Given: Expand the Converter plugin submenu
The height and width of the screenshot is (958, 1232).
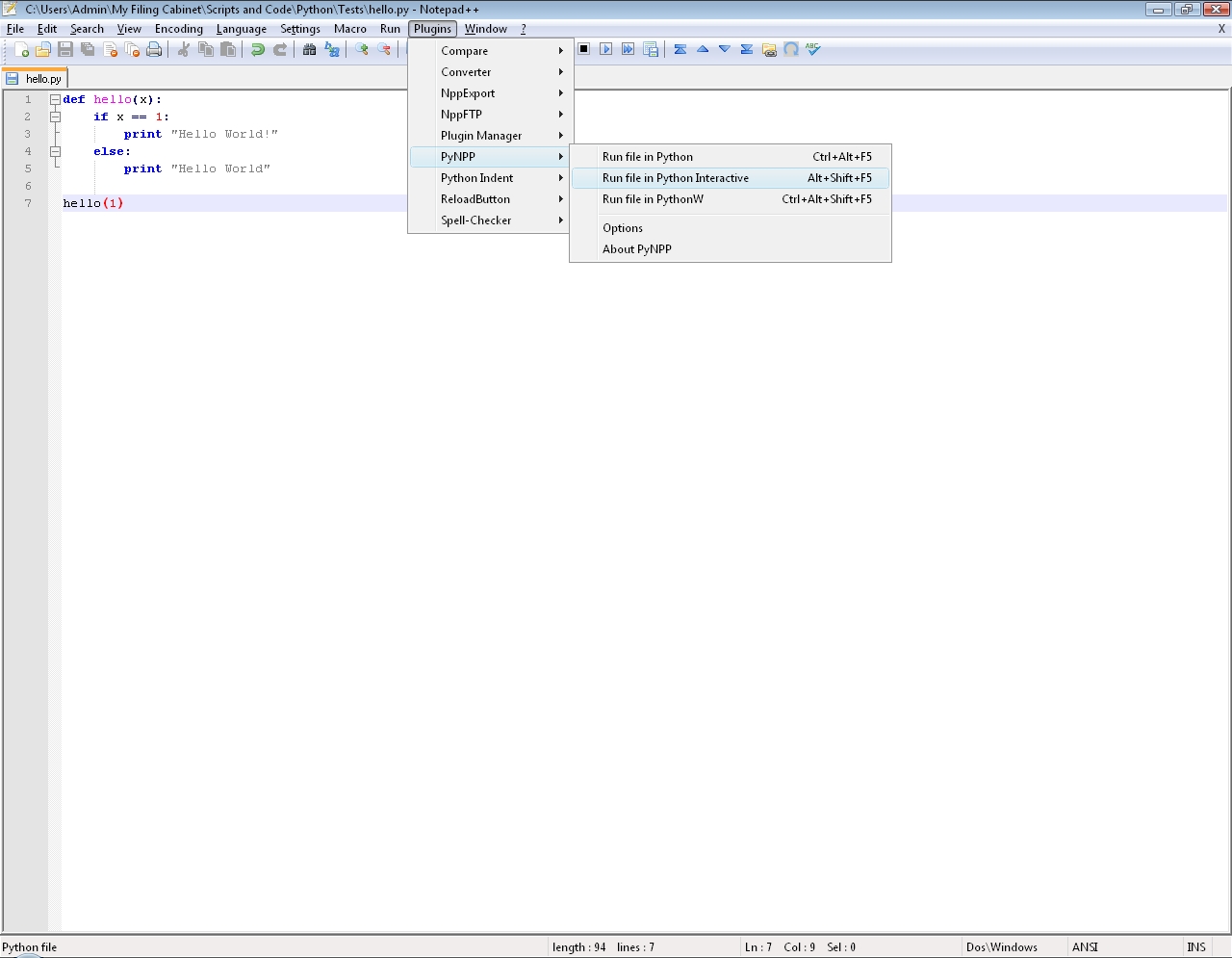Looking at the screenshot, I should (x=491, y=72).
